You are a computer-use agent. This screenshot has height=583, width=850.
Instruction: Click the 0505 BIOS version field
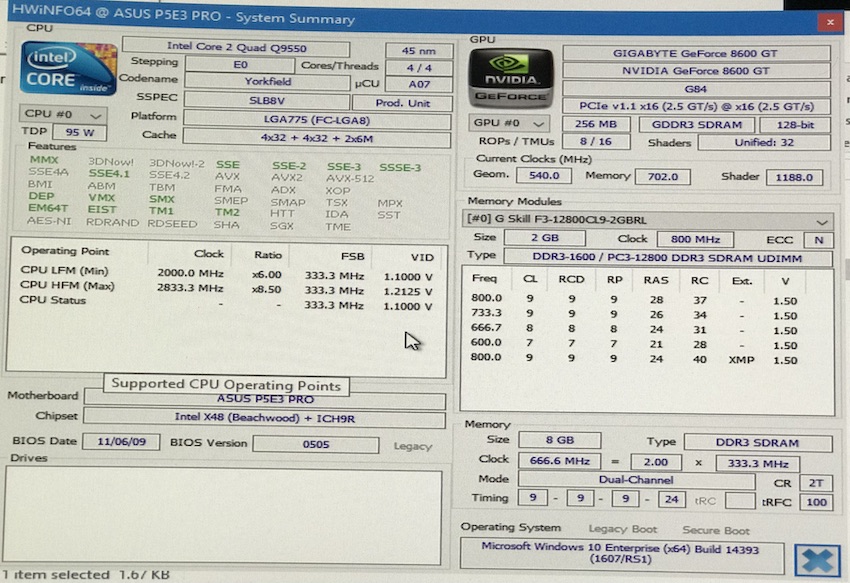(x=315, y=444)
